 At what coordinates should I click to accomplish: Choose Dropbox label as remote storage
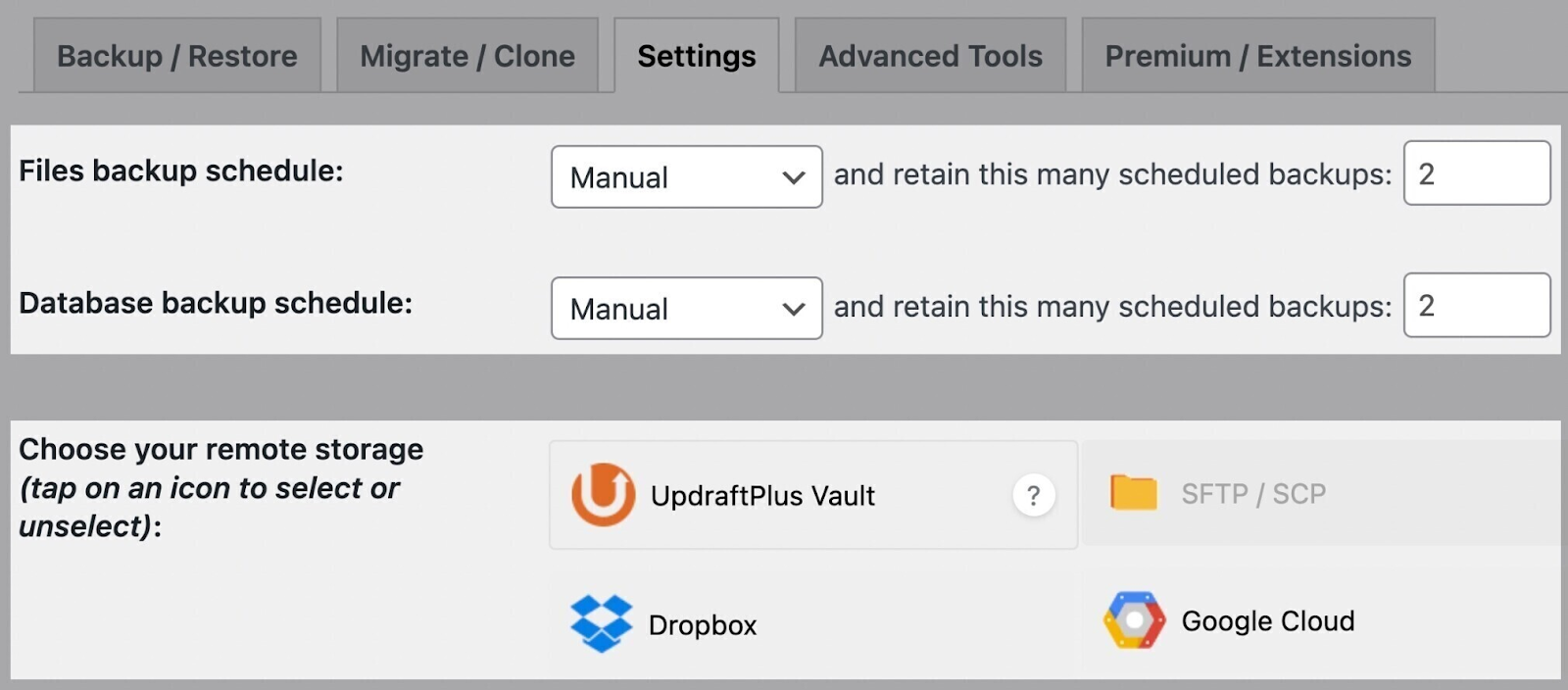(x=703, y=625)
